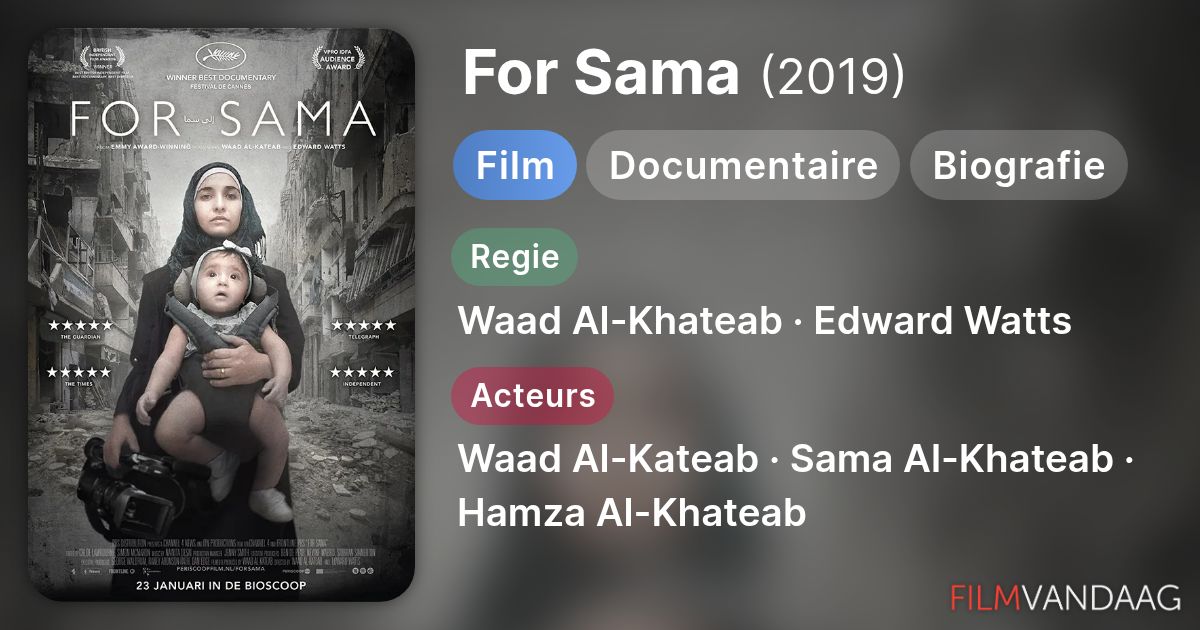
Task: Click the Regie label
Action: 515,257
